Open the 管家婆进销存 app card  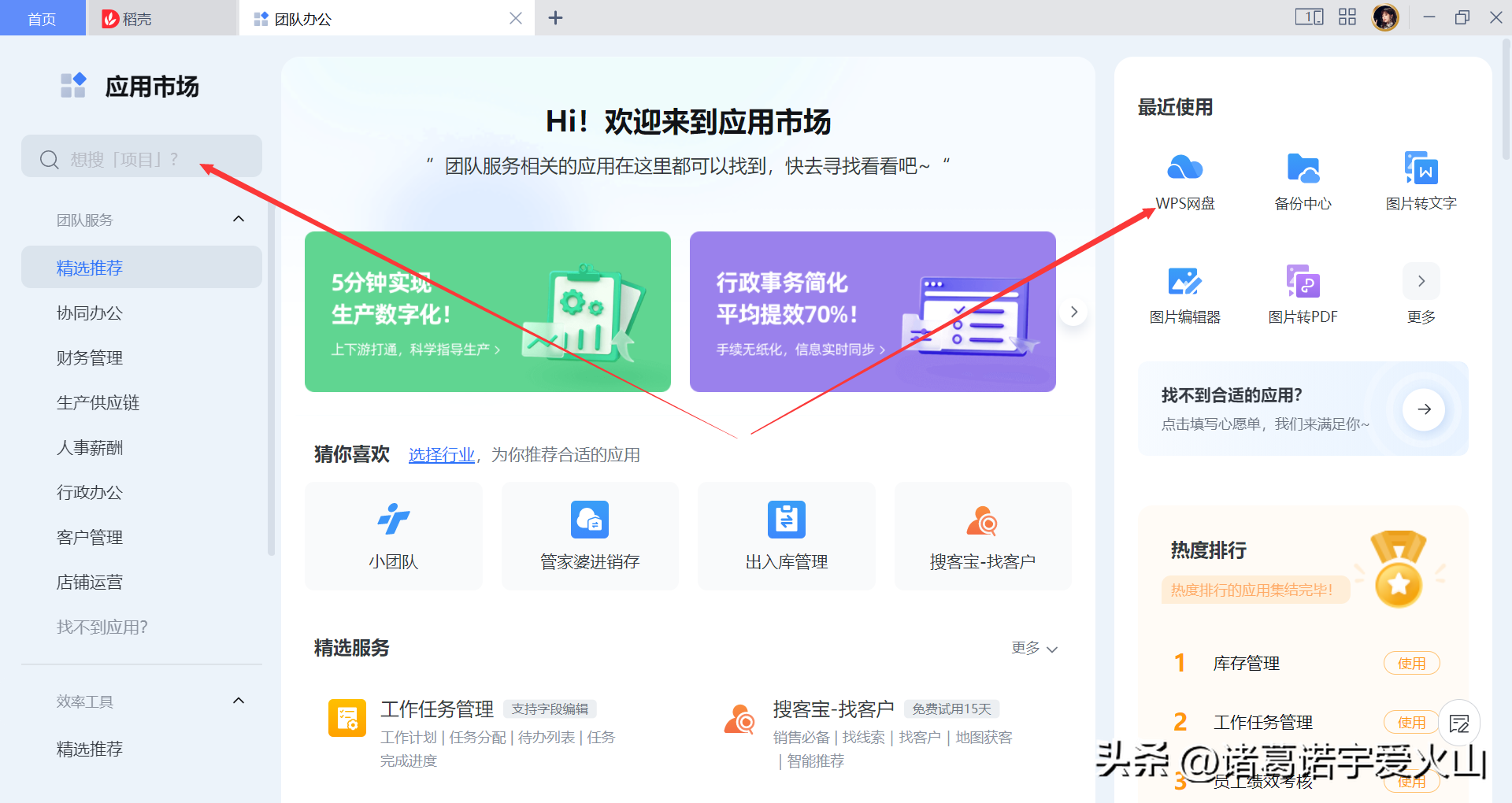tap(590, 536)
